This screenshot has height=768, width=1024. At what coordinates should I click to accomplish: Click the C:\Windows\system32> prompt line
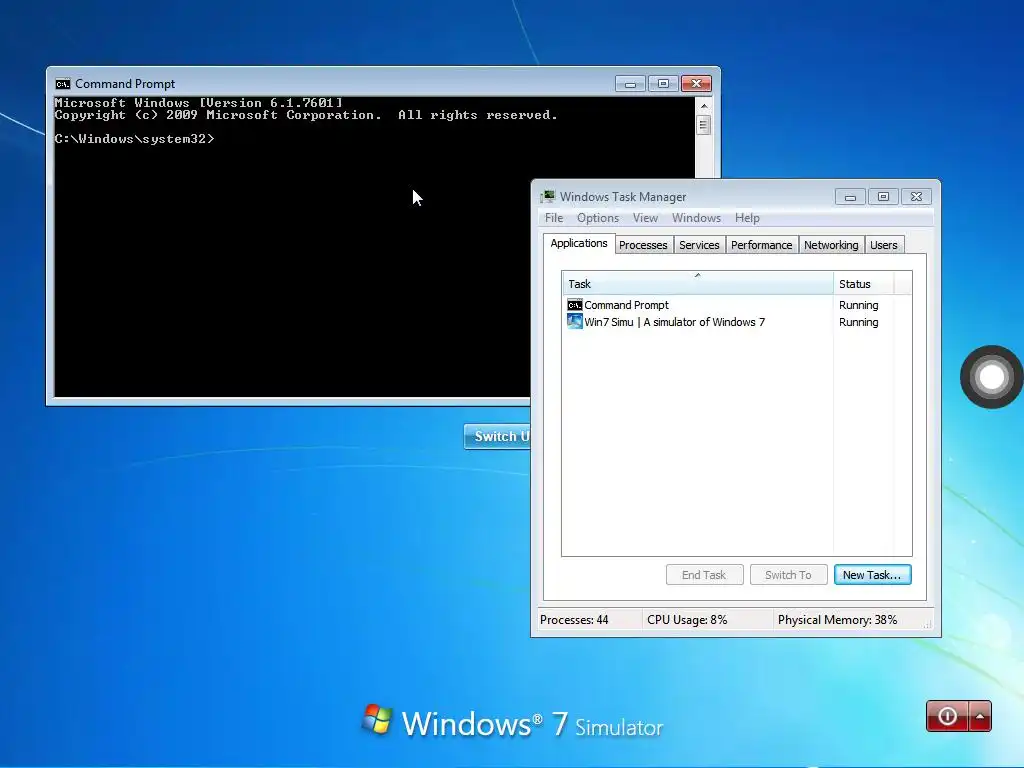click(134, 138)
